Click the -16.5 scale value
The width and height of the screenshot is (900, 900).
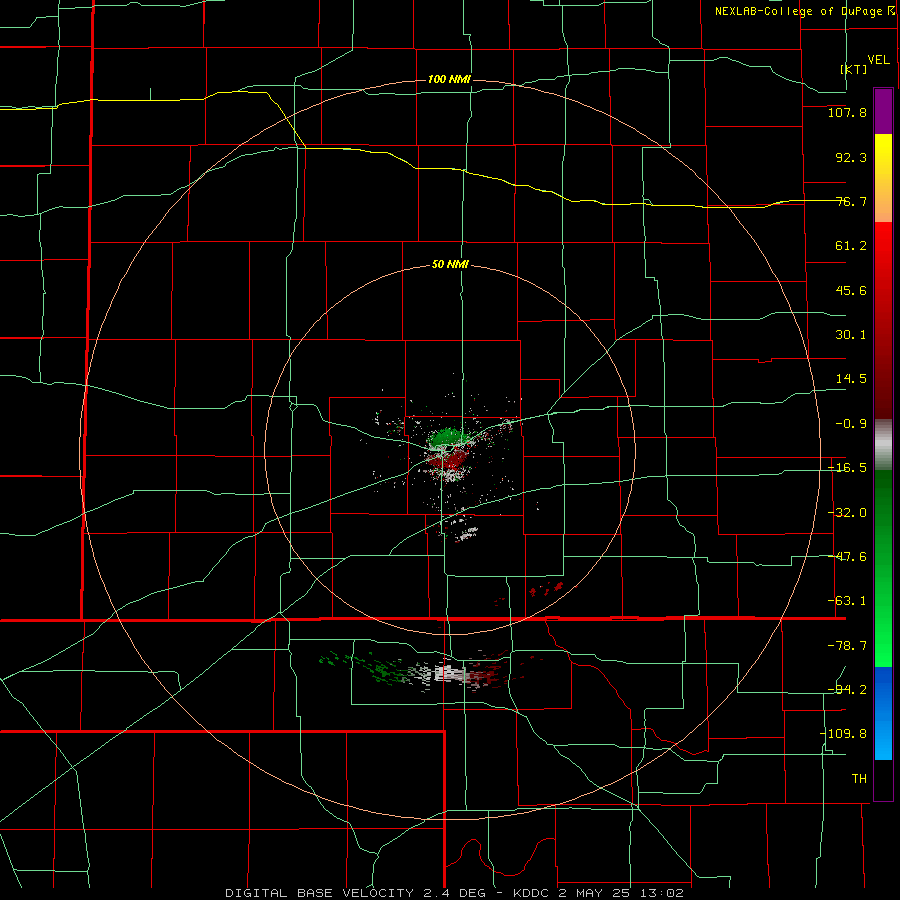[x=847, y=468]
